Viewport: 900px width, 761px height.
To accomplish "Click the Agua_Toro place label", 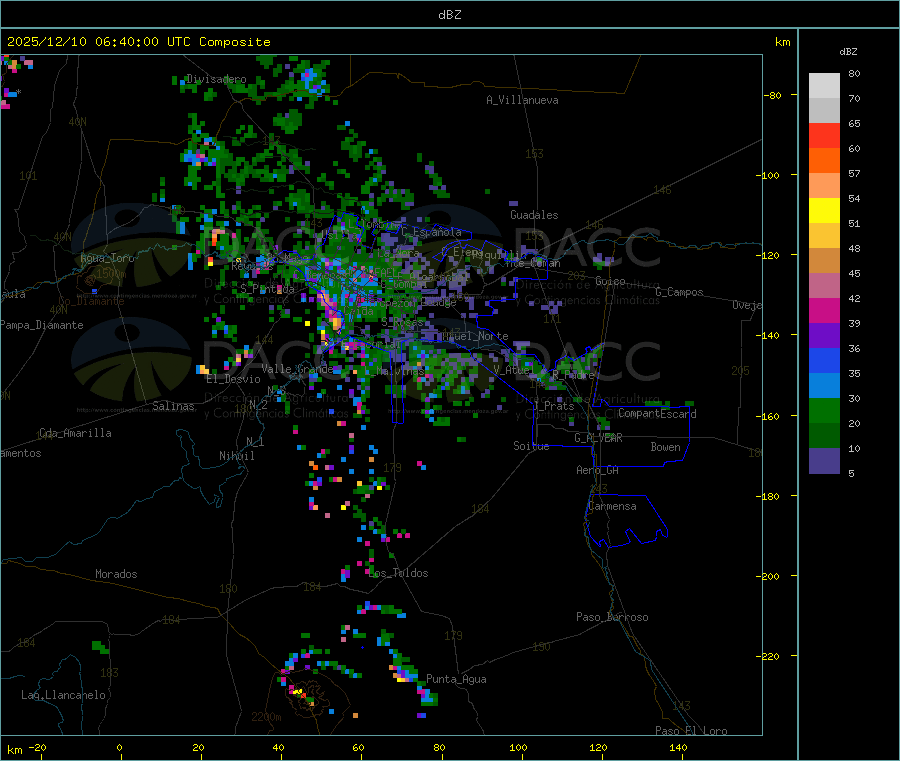I will (x=107, y=258).
